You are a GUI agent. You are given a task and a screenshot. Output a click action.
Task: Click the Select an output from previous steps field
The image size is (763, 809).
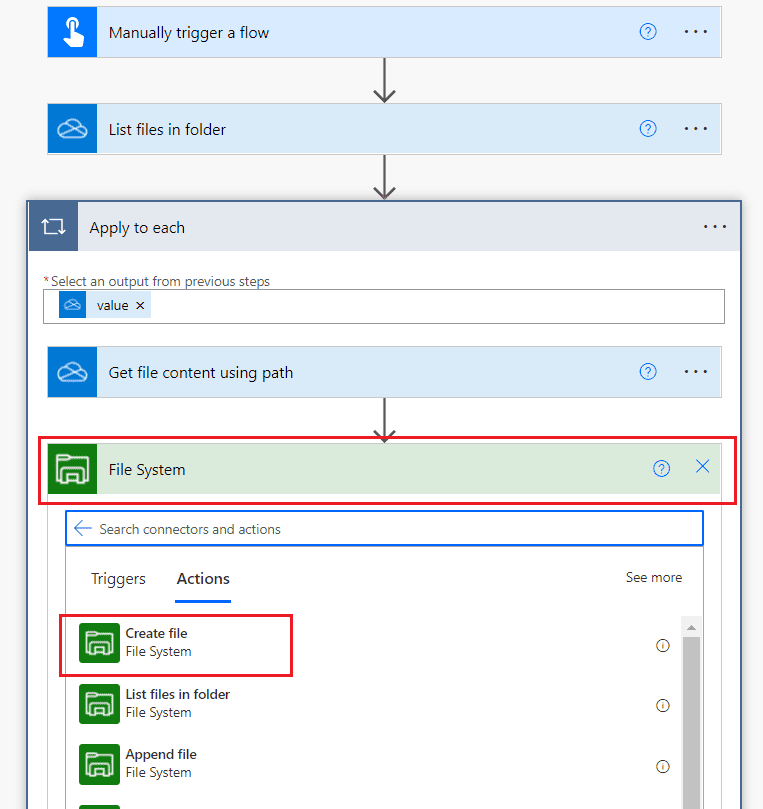(x=384, y=306)
